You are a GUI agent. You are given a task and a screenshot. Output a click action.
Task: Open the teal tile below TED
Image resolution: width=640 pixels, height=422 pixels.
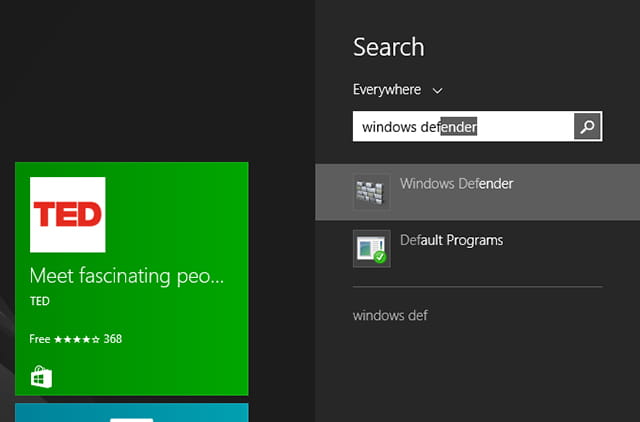tap(131, 413)
